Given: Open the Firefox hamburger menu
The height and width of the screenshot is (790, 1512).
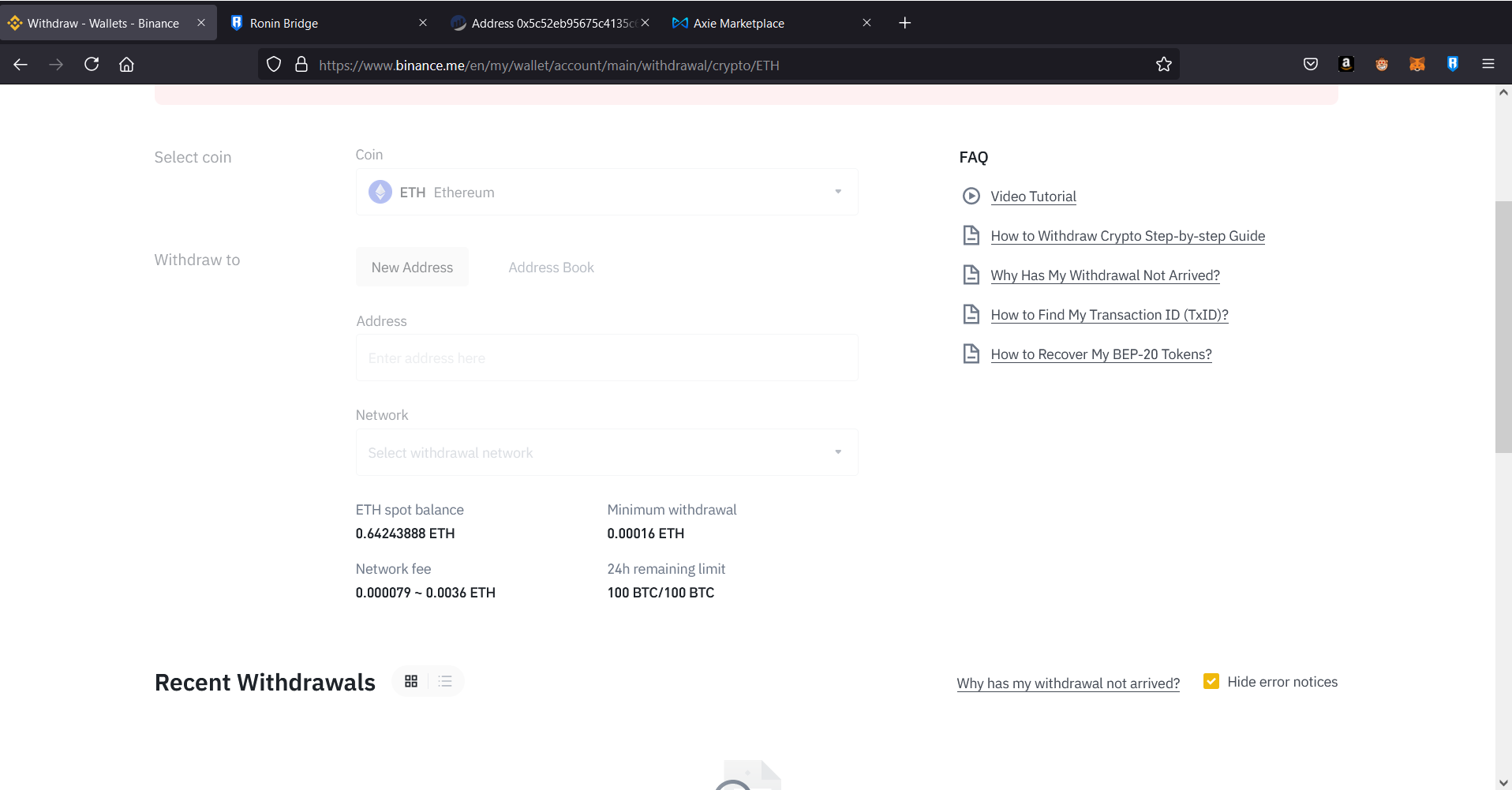Looking at the screenshot, I should (x=1488, y=65).
